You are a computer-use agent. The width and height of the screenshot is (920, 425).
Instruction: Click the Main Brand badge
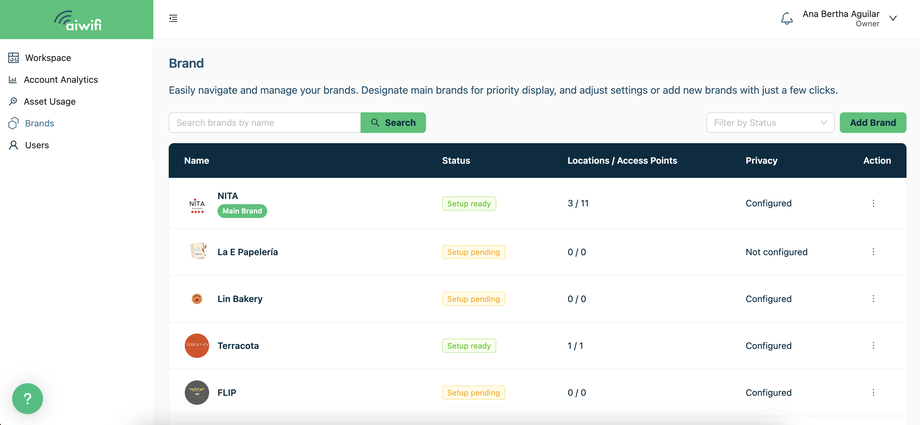pyautogui.click(x=242, y=211)
